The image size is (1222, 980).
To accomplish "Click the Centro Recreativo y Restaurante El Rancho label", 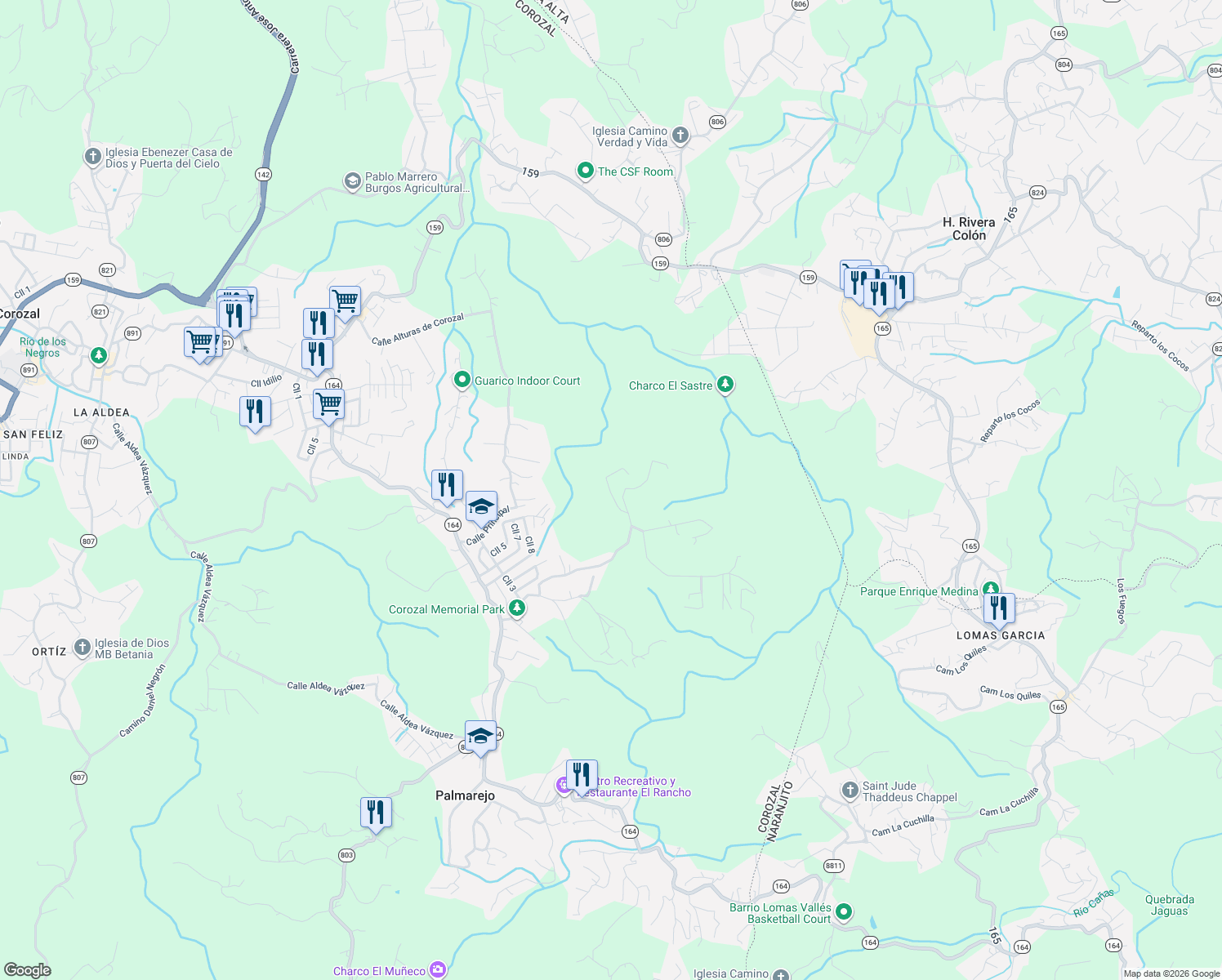I will (633, 787).
